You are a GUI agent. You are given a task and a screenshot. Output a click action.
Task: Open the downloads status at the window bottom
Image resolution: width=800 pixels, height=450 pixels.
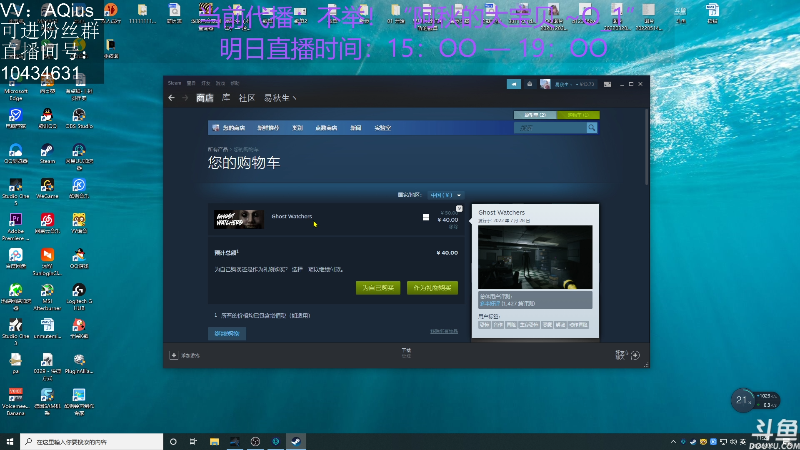click(406, 353)
